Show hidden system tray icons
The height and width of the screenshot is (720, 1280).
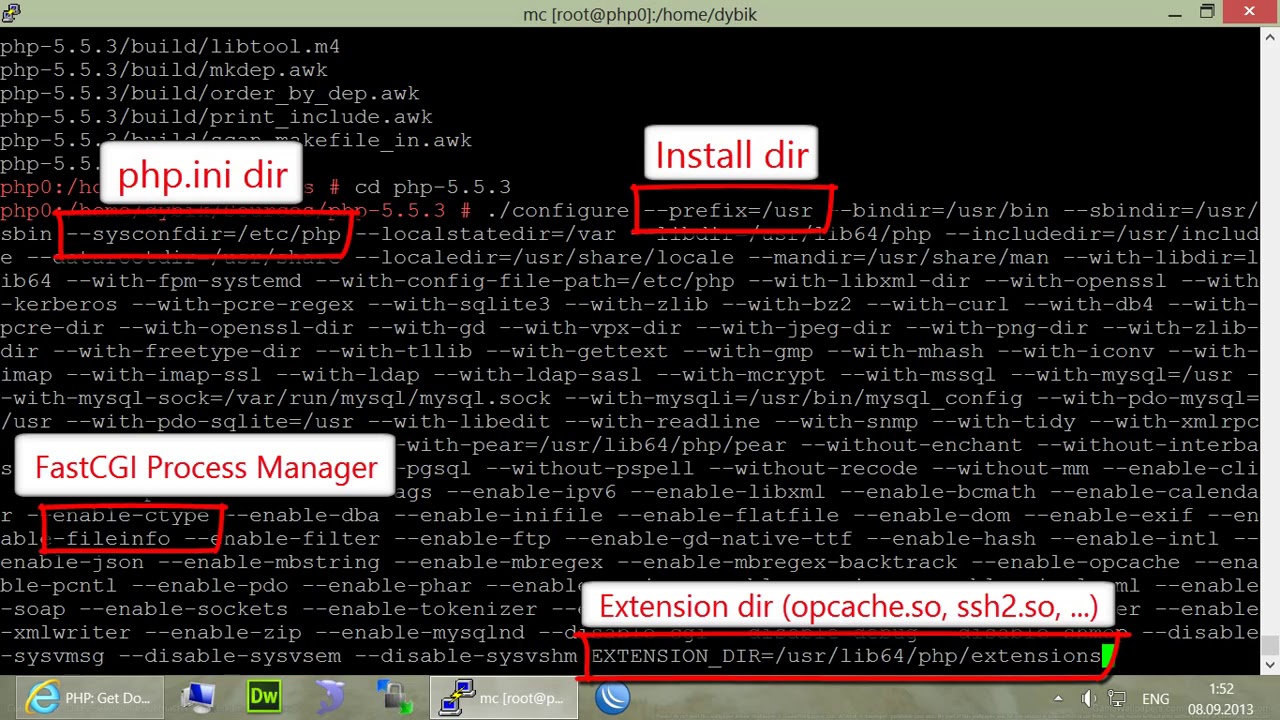[1058, 699]
